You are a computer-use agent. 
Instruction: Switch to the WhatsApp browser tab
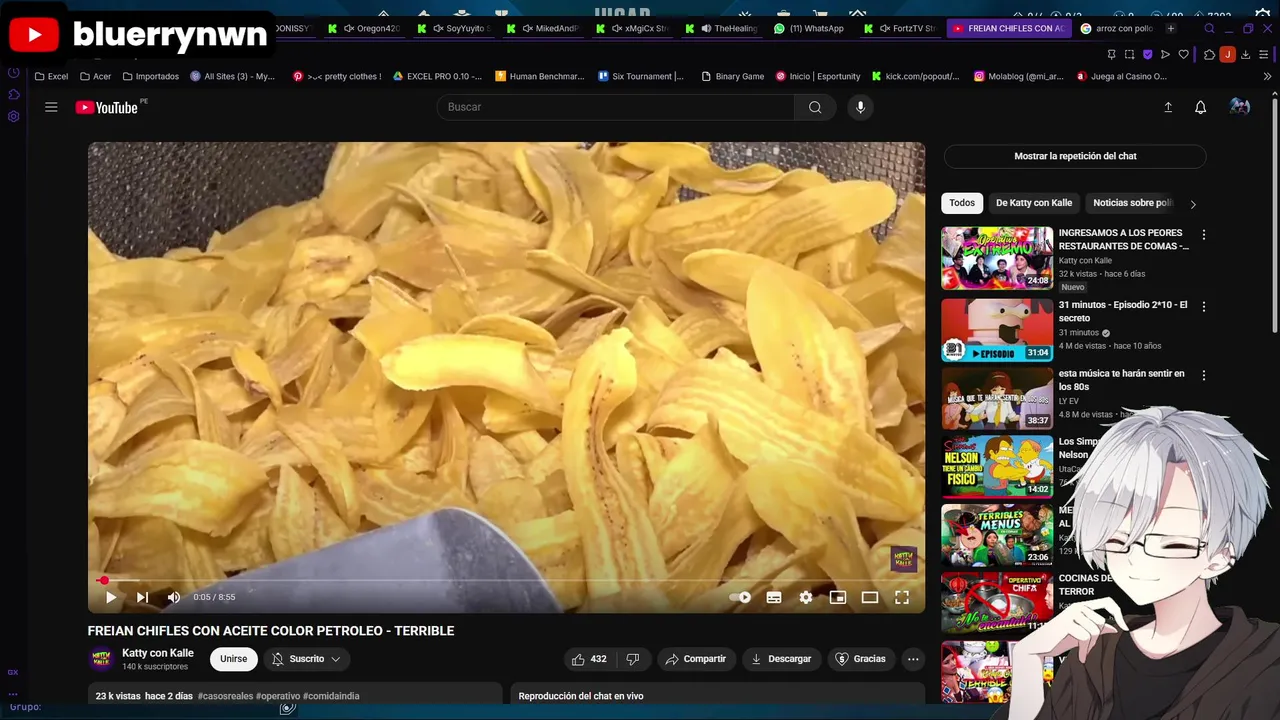pos(808,29)
